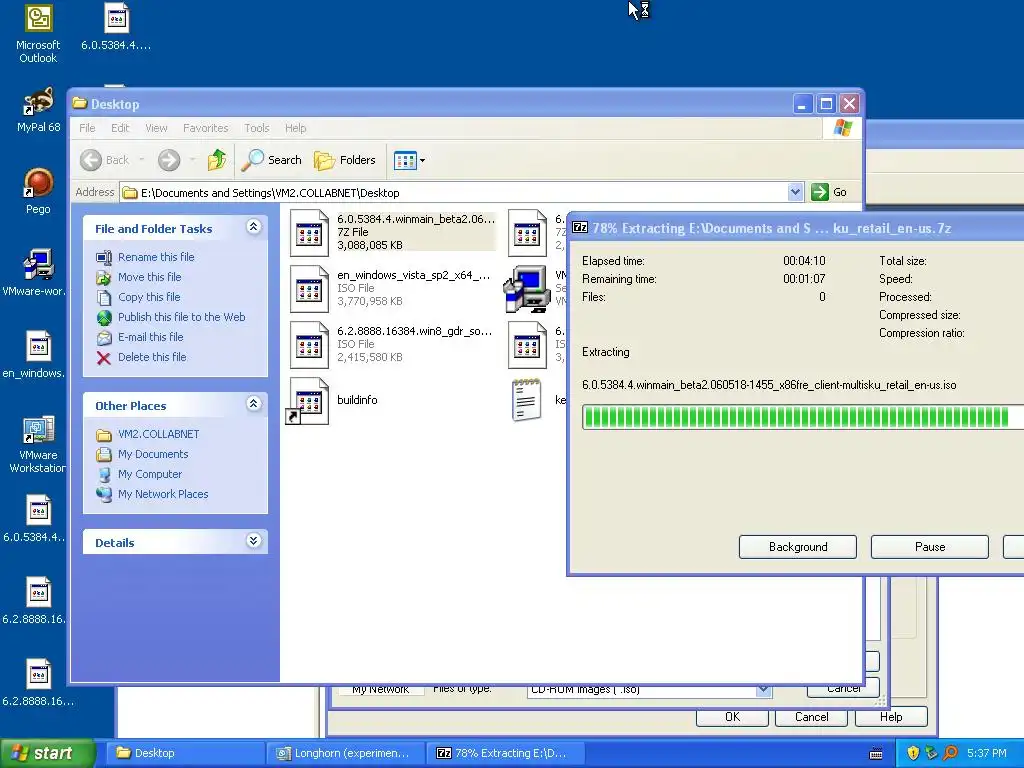The image size is (1024, 768).
Task: Open the Files of type dropdown
Action: tap(763, 690)
